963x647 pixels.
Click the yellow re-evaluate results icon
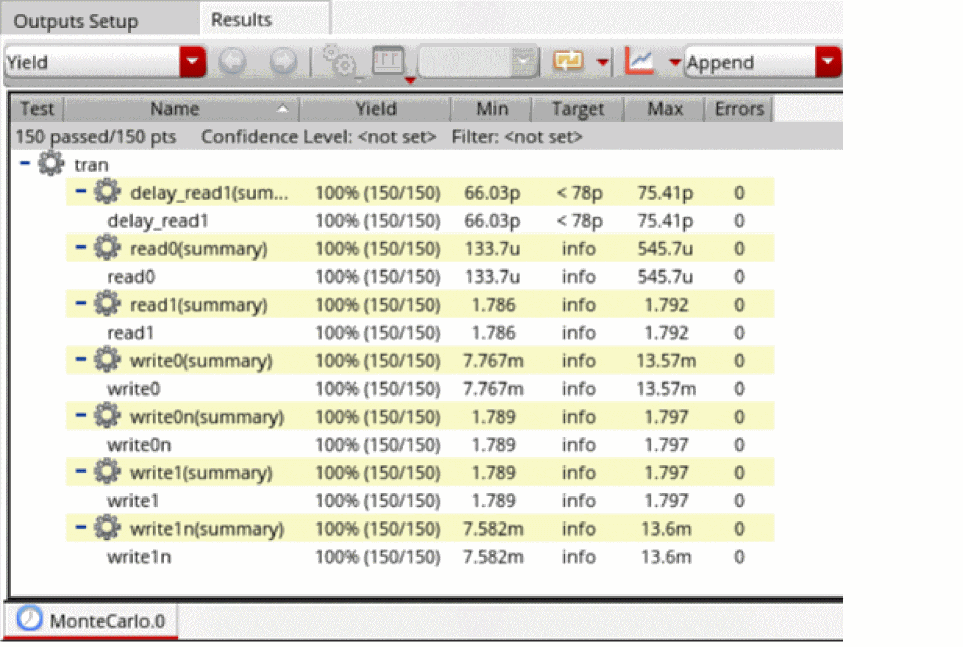coord(568,62)
